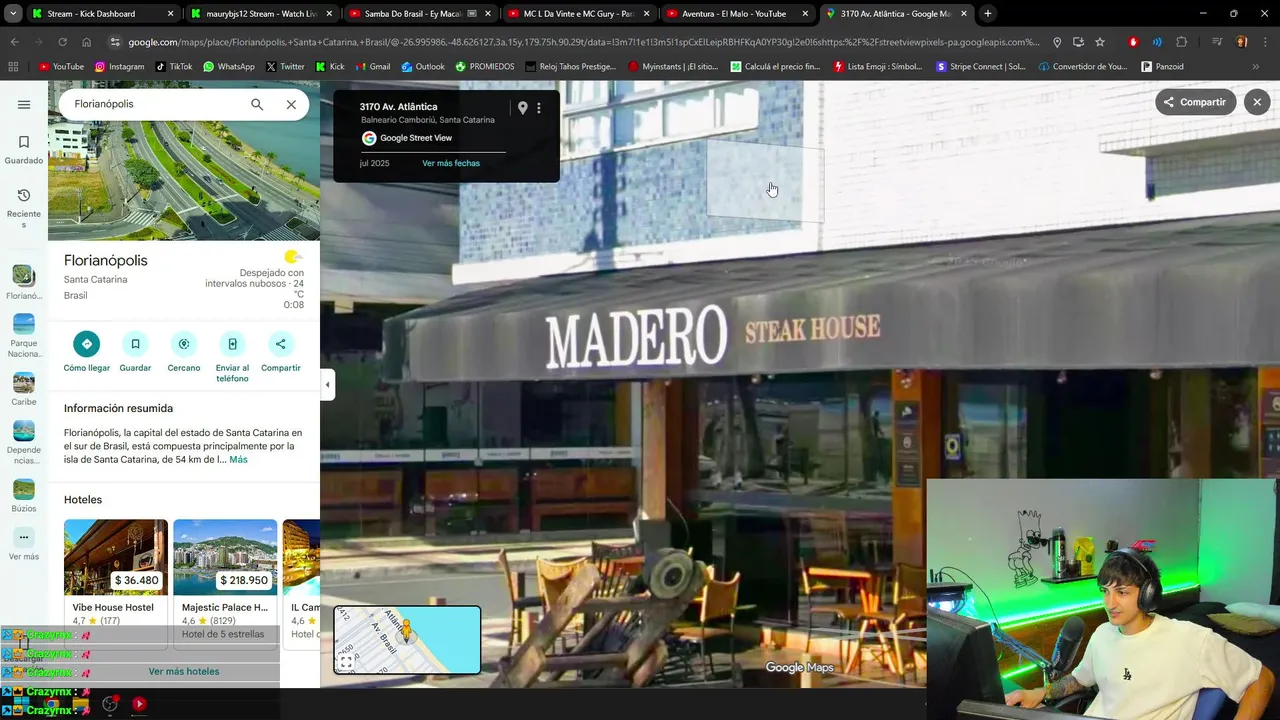Click the browser back arrow

[x=14, y=42]
